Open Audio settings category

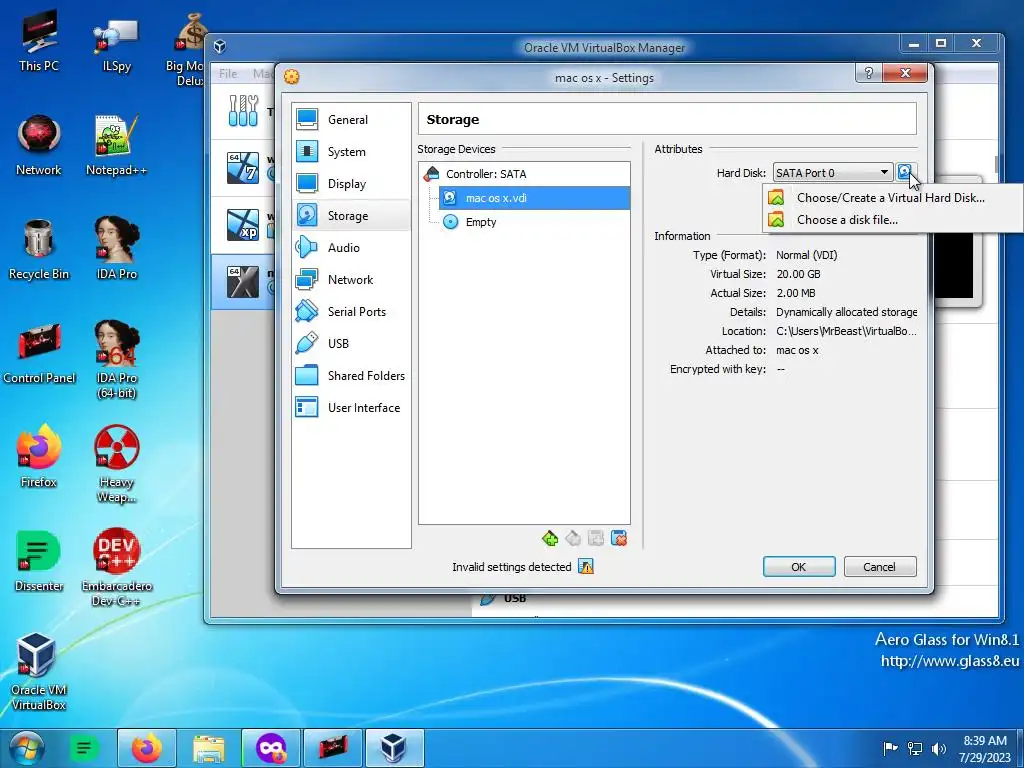[351, 248]
